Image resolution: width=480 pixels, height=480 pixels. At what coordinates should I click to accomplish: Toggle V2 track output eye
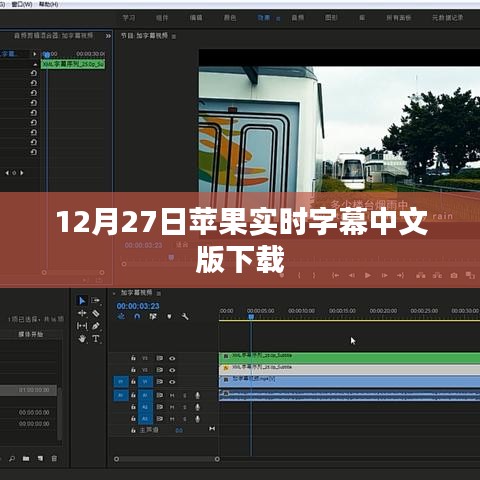tap(172, 370)
